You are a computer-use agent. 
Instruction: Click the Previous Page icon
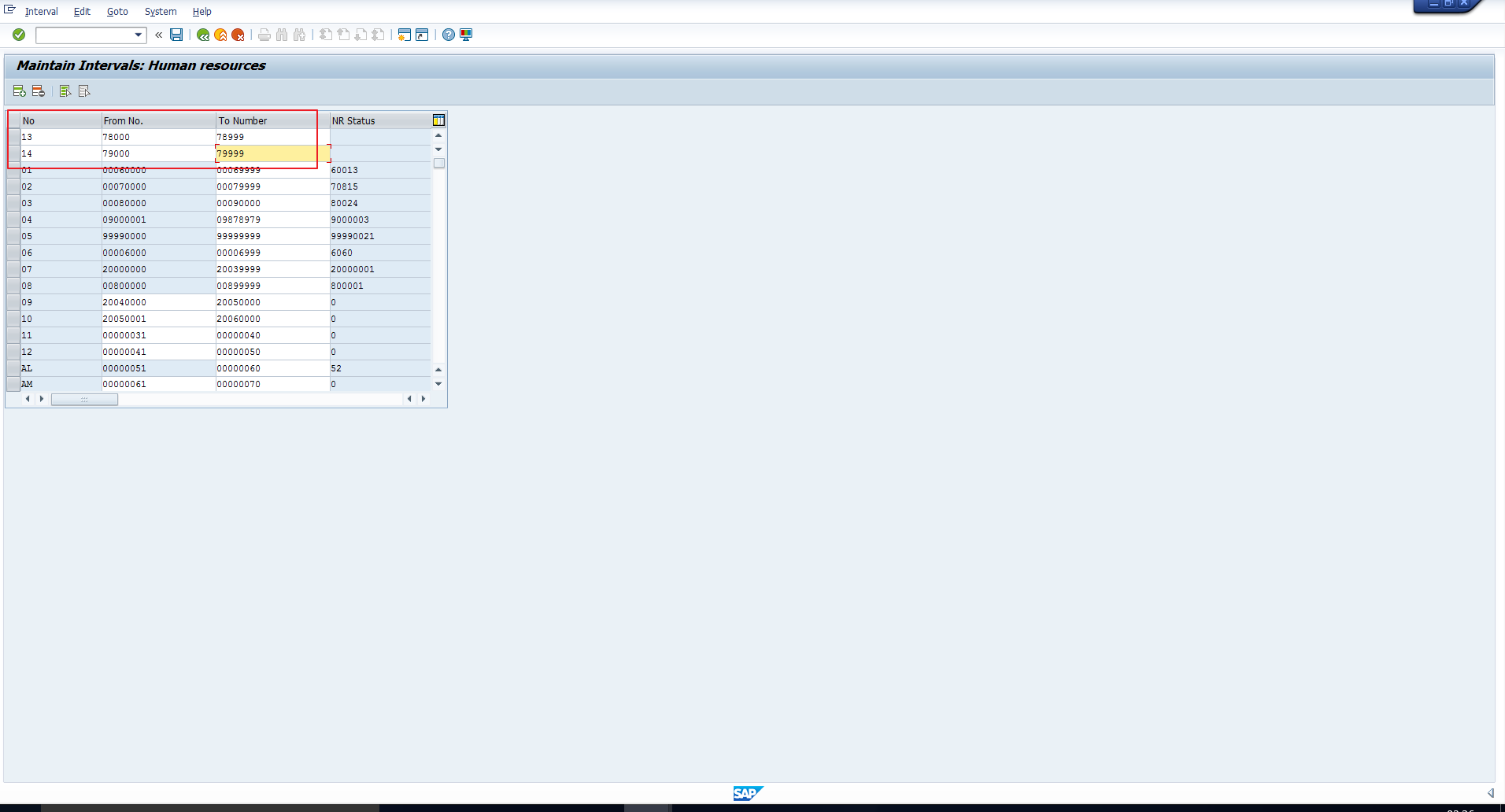[343, 35]
